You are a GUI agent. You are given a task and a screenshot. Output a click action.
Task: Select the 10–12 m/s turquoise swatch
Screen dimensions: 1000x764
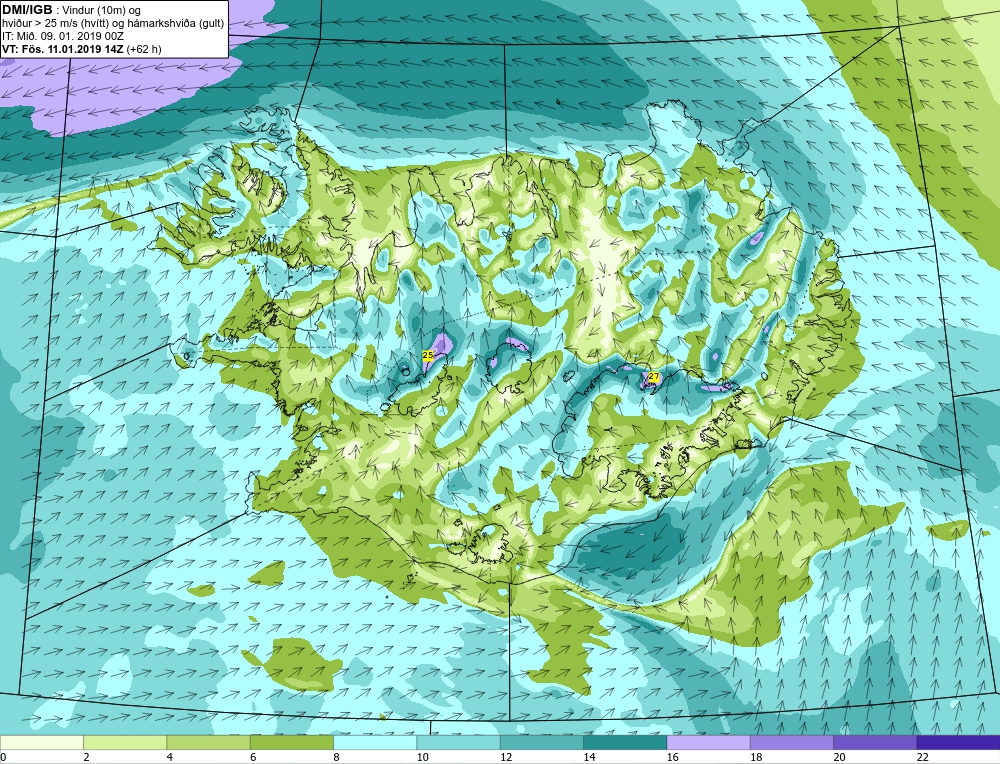(x=459, y=742)
